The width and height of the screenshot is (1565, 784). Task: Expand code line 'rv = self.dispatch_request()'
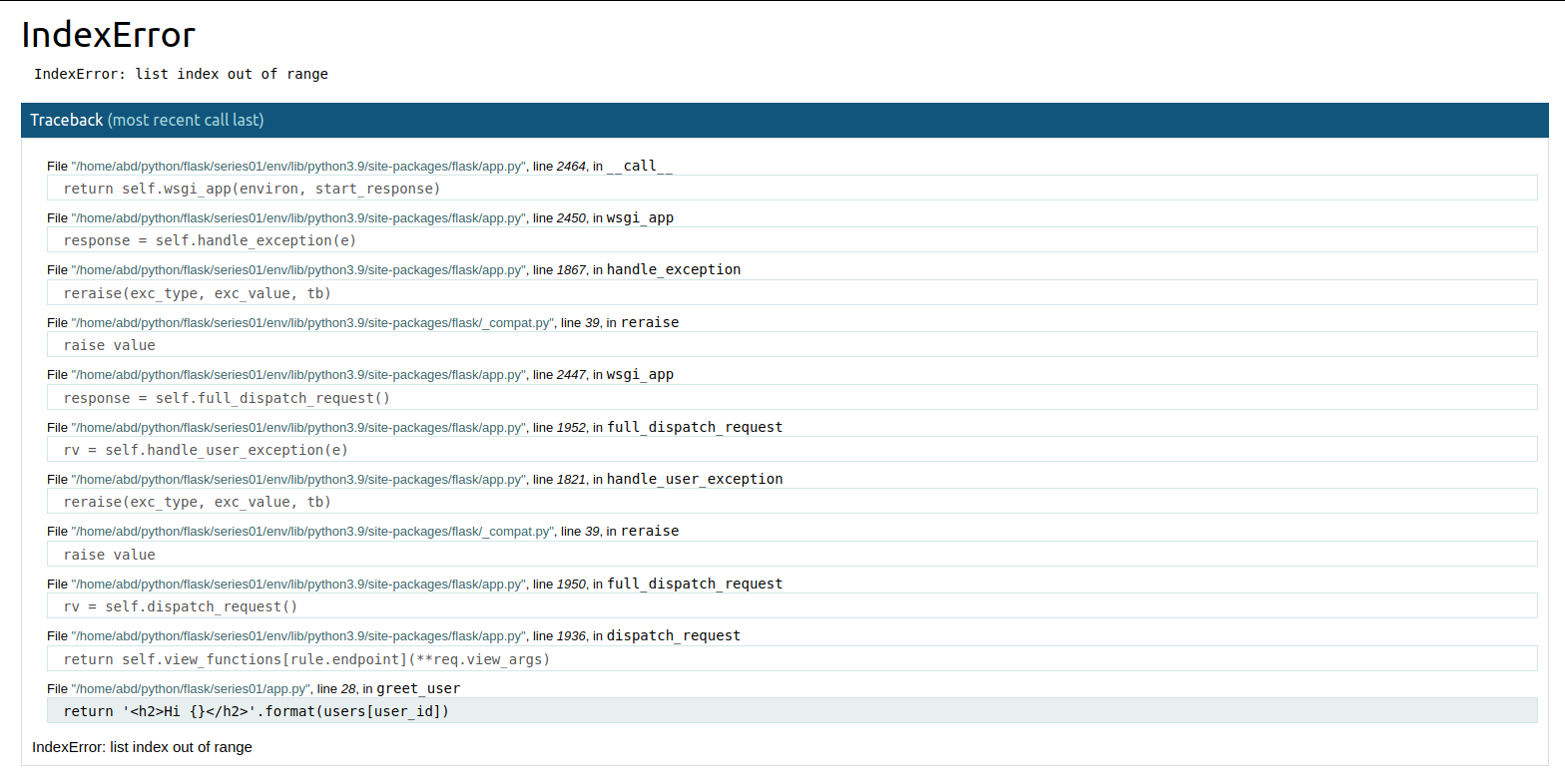click(791, 606)
